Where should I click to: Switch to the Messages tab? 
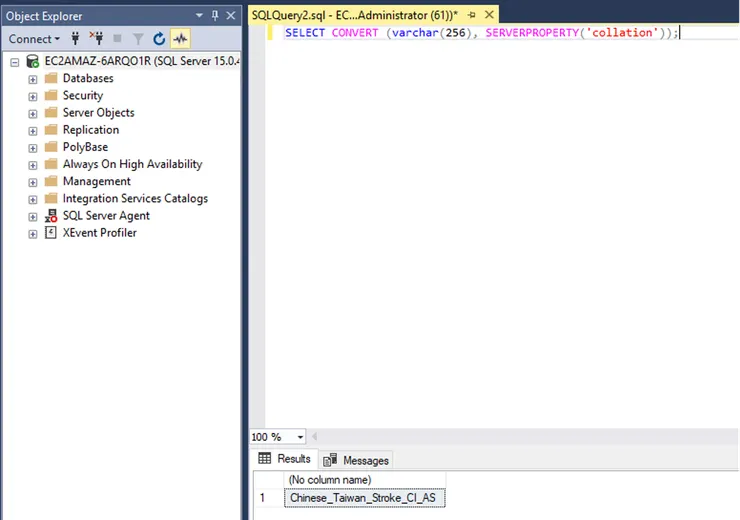tap(356, 460)
